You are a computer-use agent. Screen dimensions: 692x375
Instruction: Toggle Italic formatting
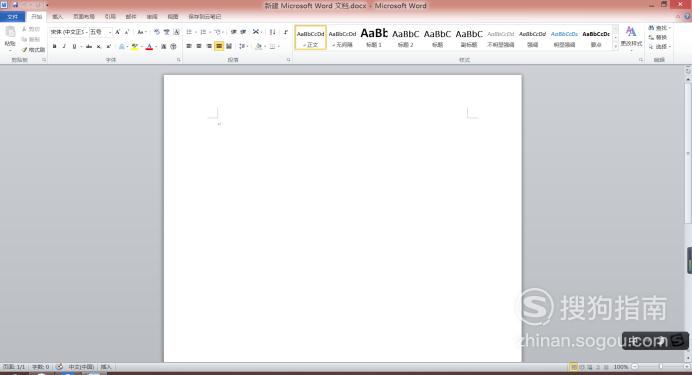64,46
